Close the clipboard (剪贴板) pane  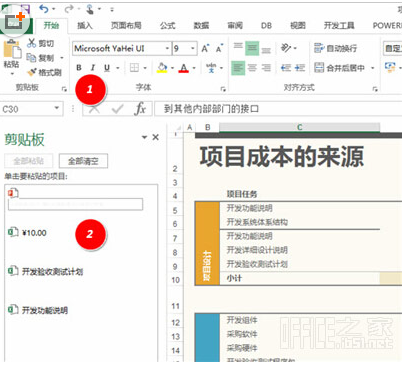pyautogui.click(x=156, y=137)
